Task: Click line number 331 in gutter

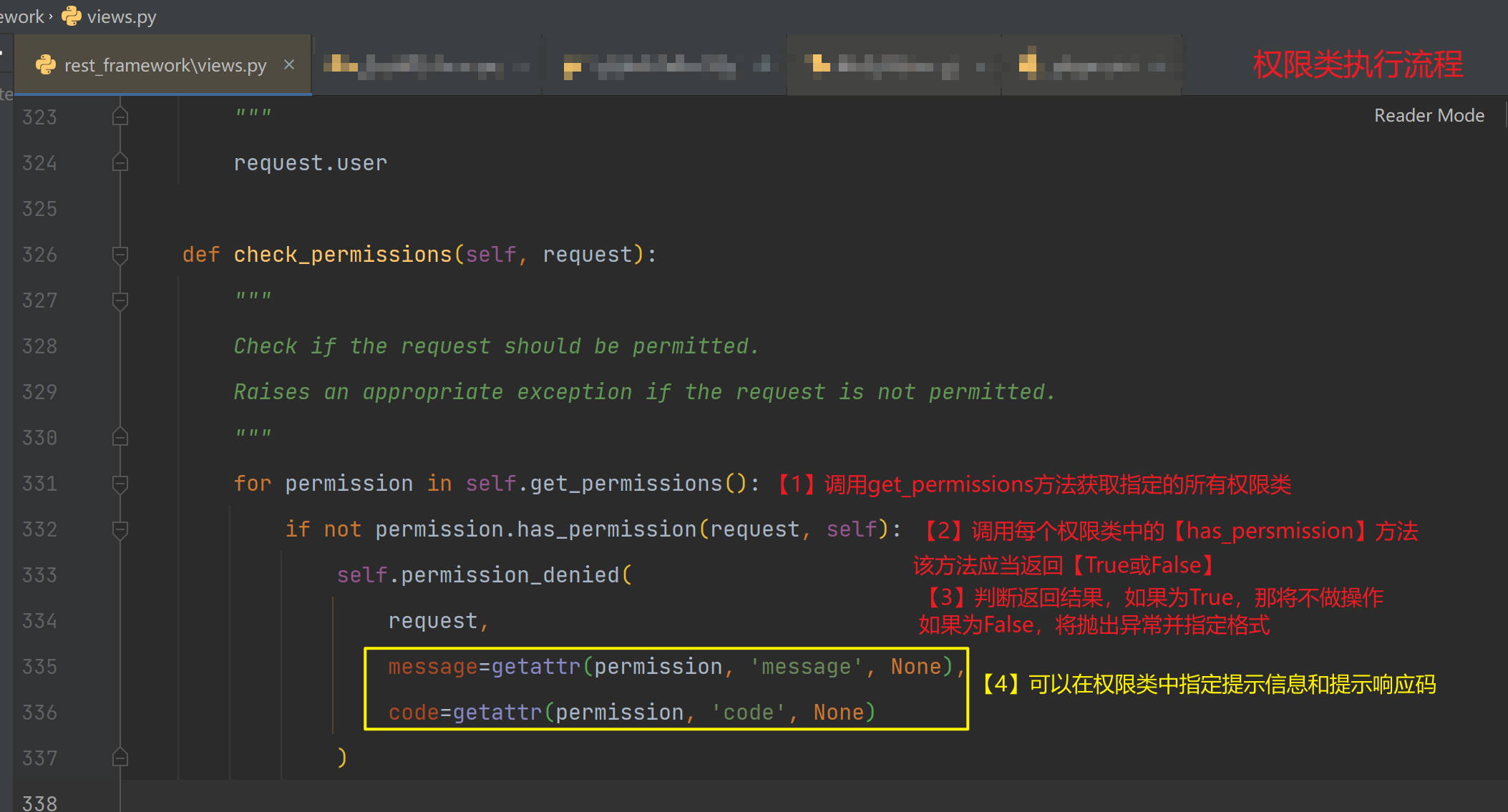Action: 39,484
